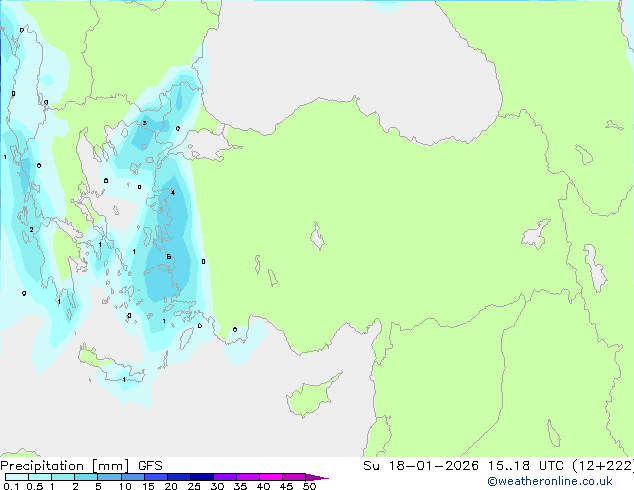Click the purple over-50 arrow tip of the legend
Image resolution: width=634 pixels, height=490 pixels.
[317, 477]
